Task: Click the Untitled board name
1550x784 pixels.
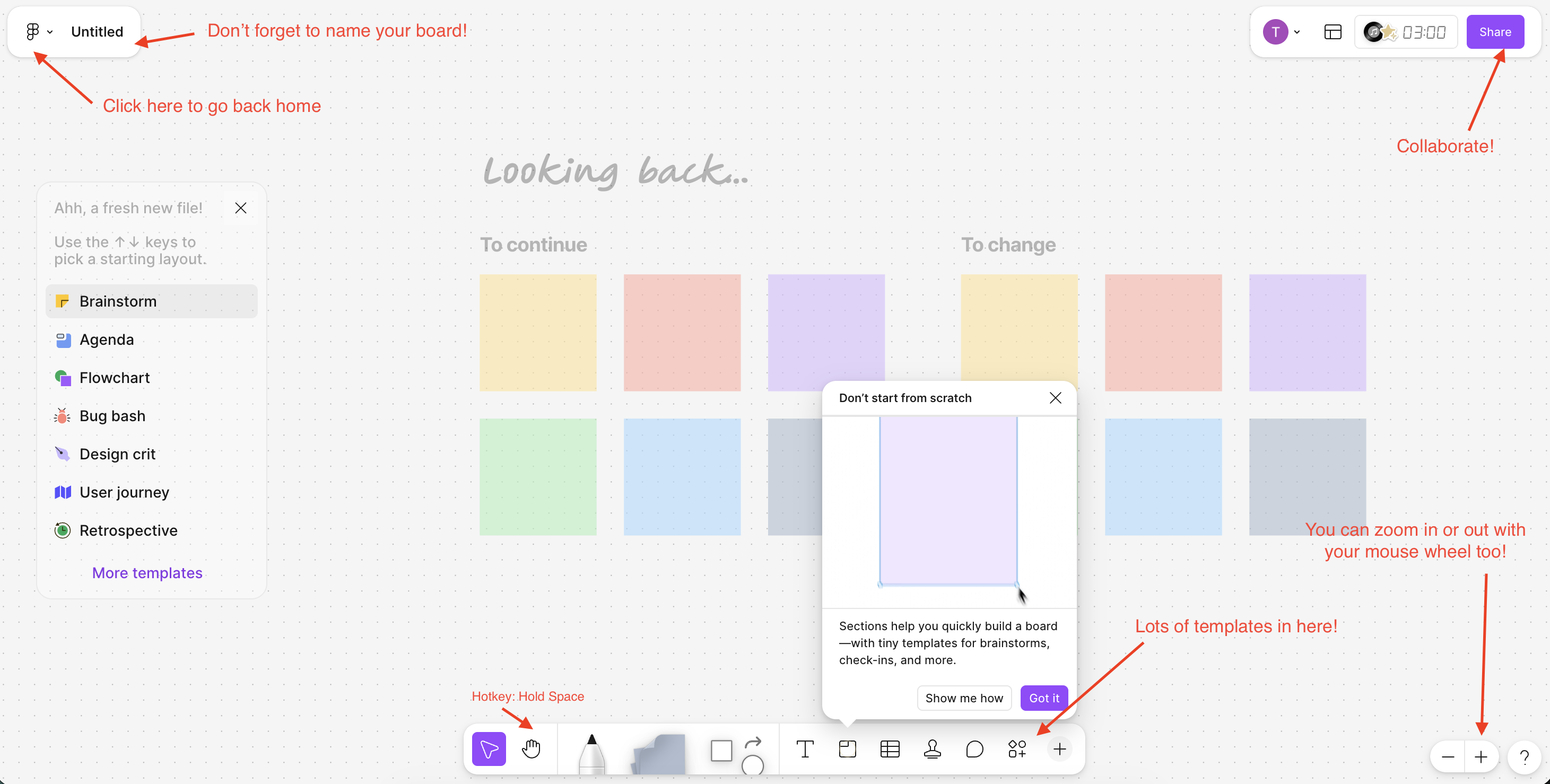Action: tap(97, 32)
